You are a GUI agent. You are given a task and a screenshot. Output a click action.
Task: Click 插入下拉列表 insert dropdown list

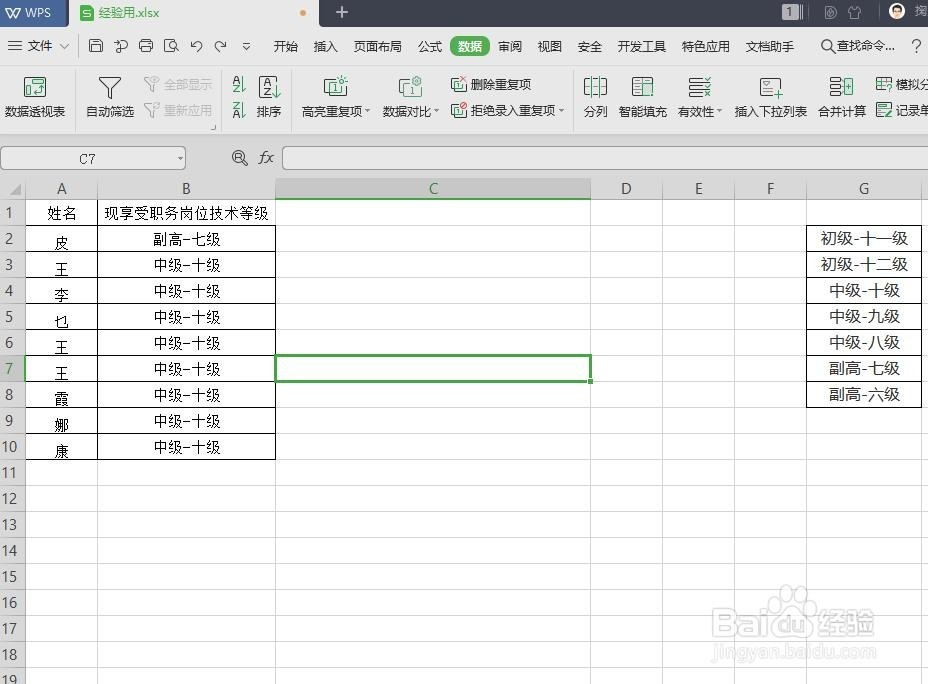pos(771,97)
